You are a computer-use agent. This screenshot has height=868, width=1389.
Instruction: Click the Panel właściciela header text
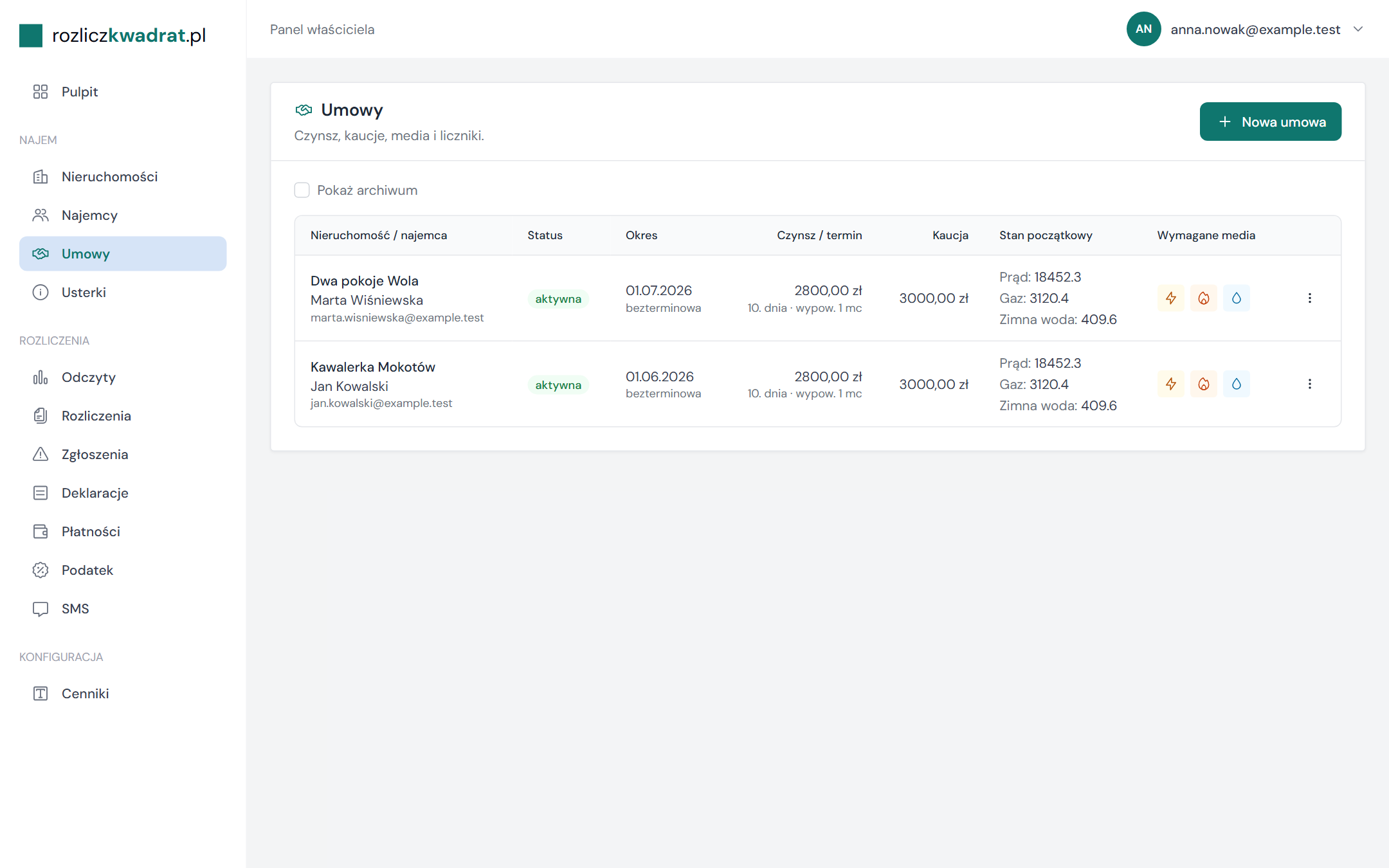point(322,30)
